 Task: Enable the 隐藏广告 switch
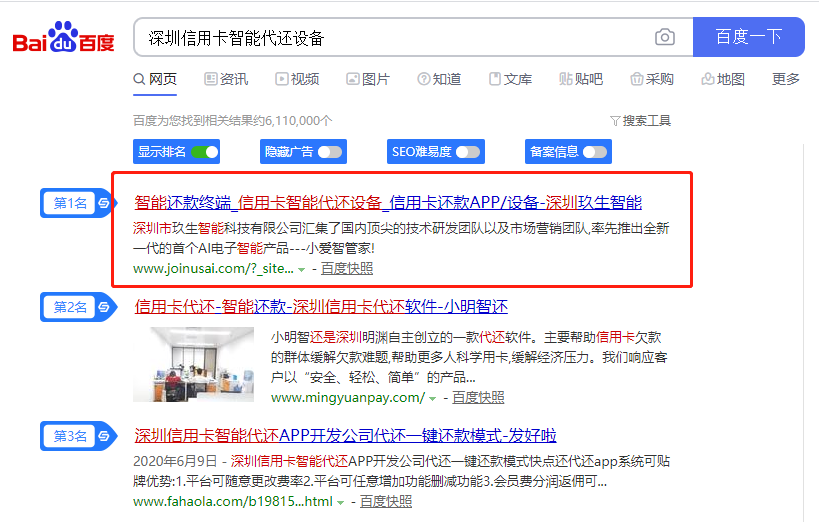[x=330, y=152]
